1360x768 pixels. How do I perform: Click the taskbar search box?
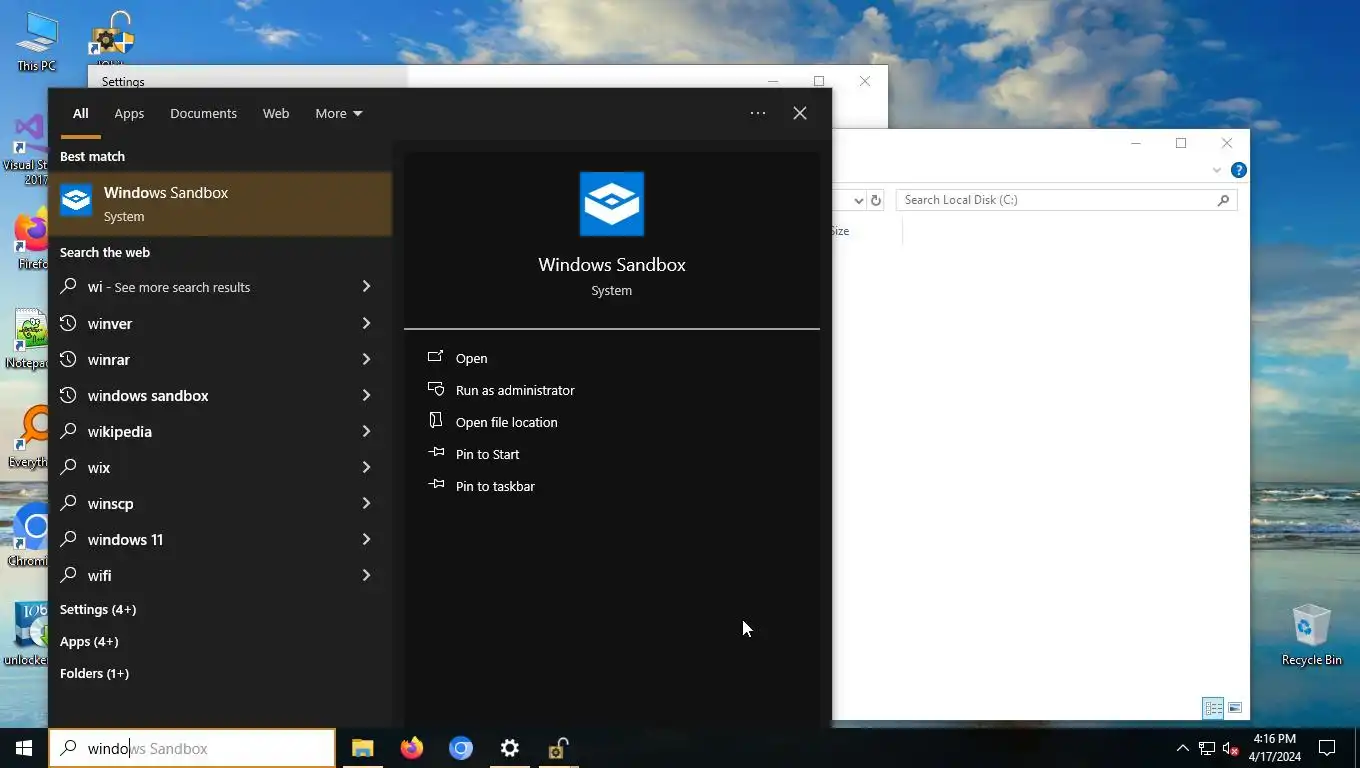tap(192, 748)
